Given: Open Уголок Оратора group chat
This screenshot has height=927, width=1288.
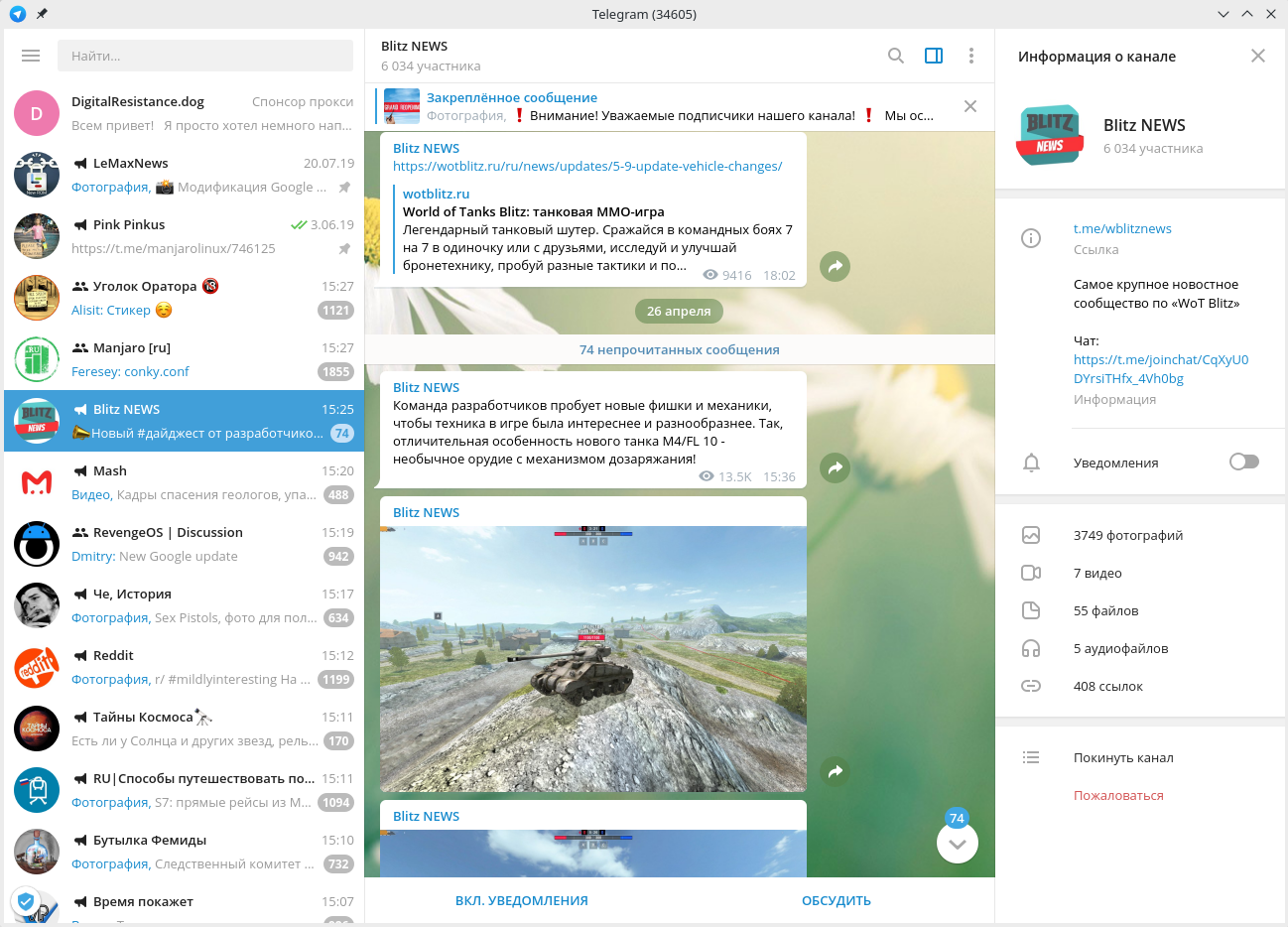Looking at the screenshot, I should coord(185,298).
